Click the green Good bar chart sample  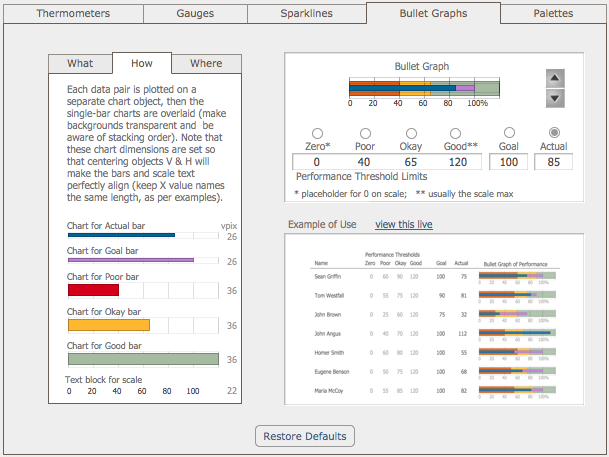point(143,359)
